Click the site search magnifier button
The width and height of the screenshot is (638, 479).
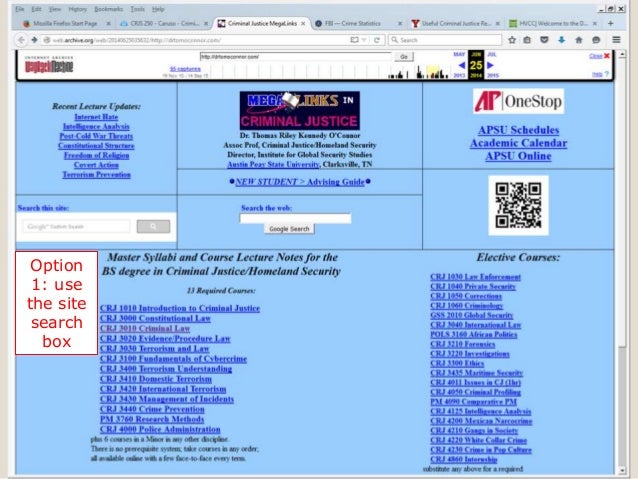(153, 226)
